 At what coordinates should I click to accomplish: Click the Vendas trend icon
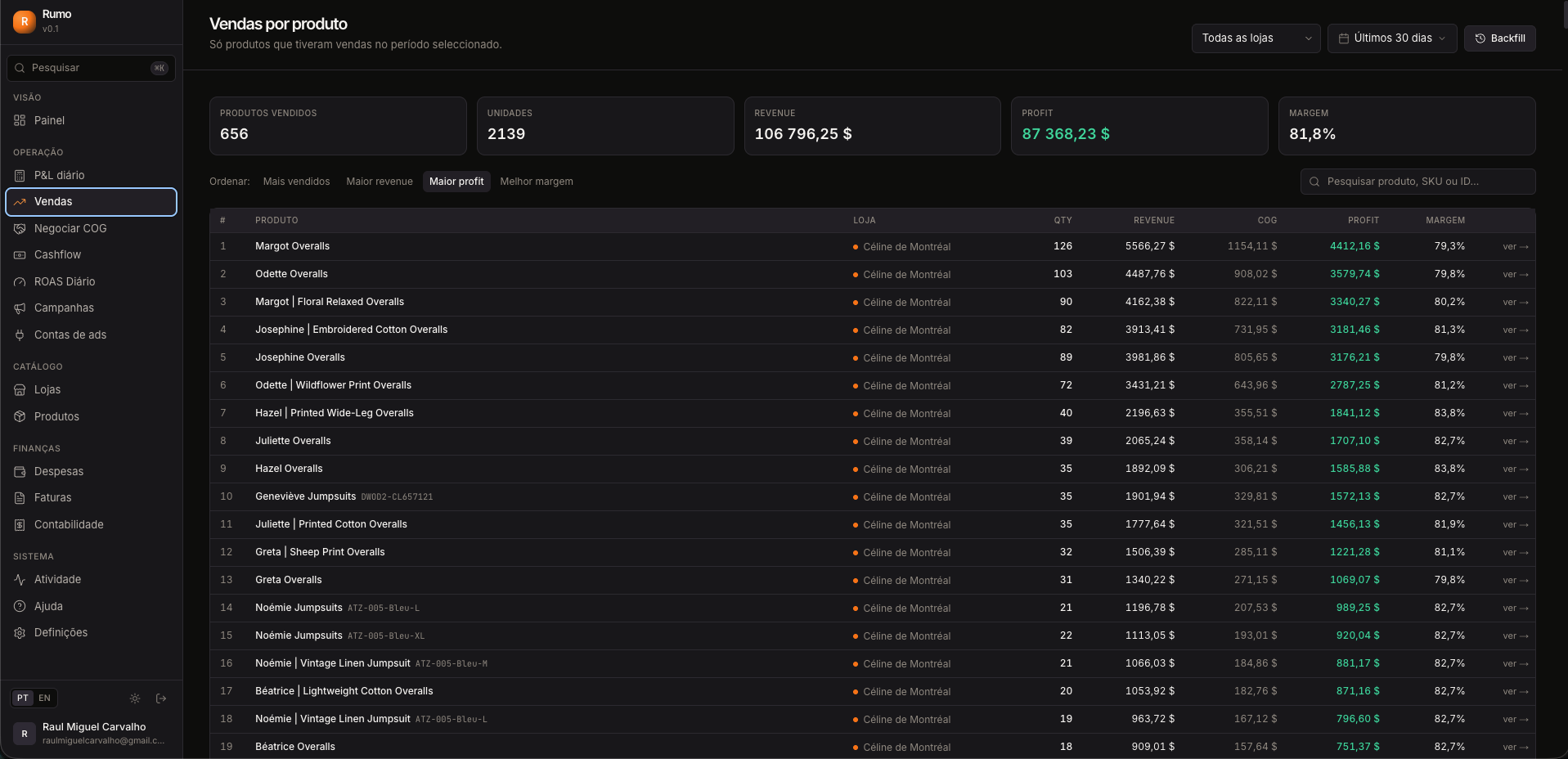pyautogui.click(x=20, y=202)
